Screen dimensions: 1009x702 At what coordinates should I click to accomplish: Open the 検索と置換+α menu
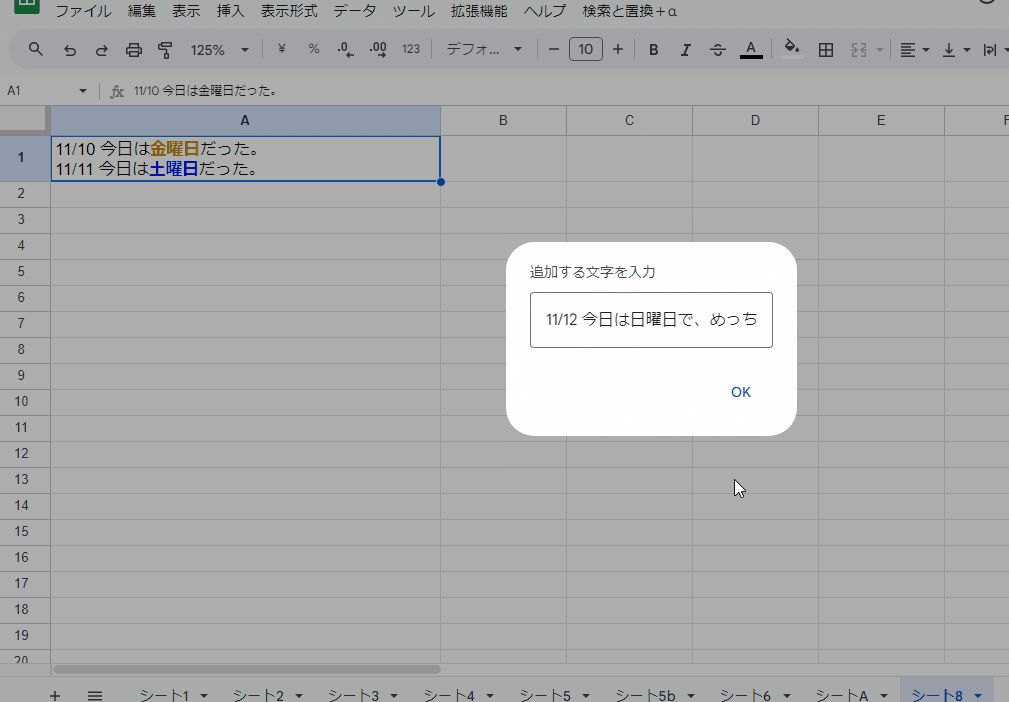[x=629, y=11]
